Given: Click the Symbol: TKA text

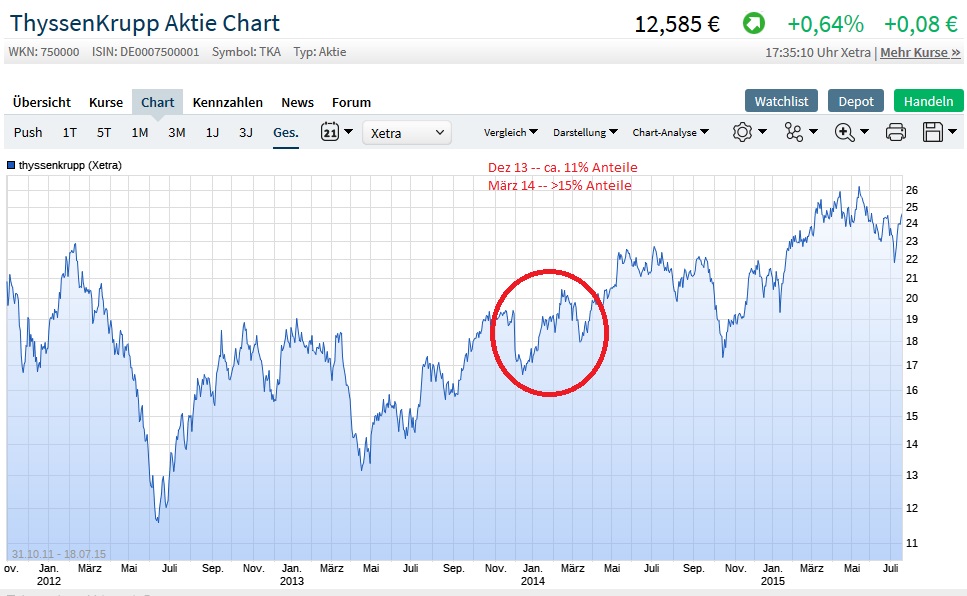Looking at the screenshot, I should point(246,52).
